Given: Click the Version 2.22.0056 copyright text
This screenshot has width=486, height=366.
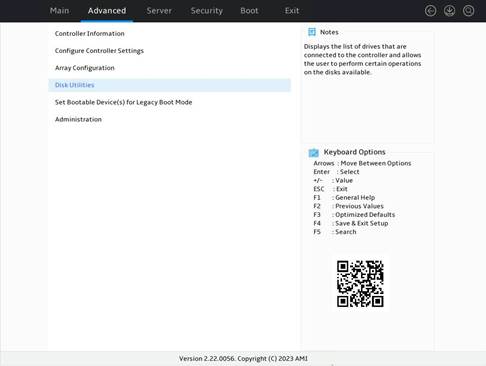Looking at the screenshot, I should click(243, 359).
